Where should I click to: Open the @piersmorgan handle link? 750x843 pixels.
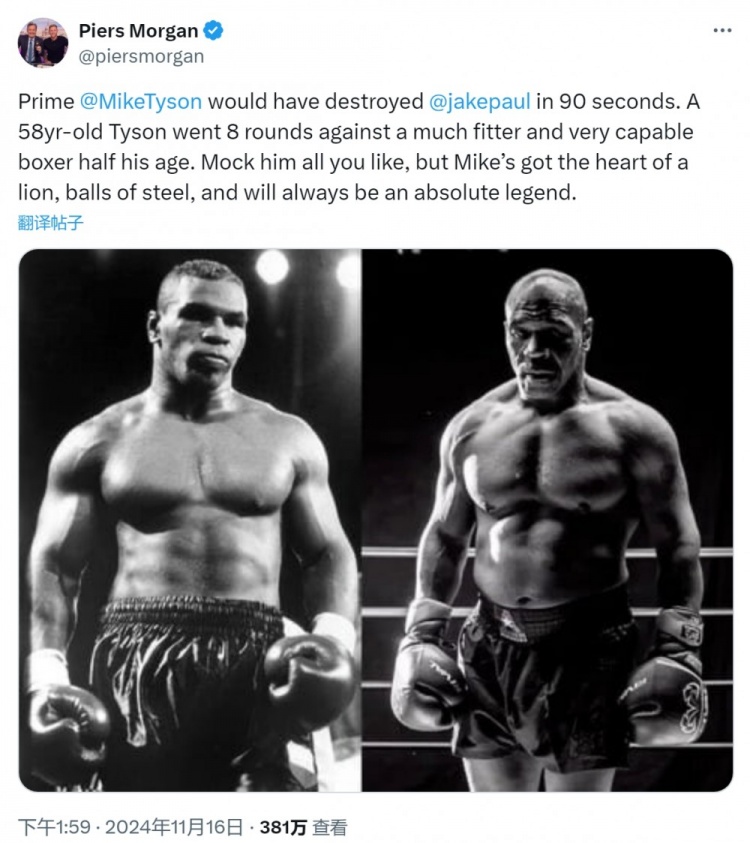[141, 56]
